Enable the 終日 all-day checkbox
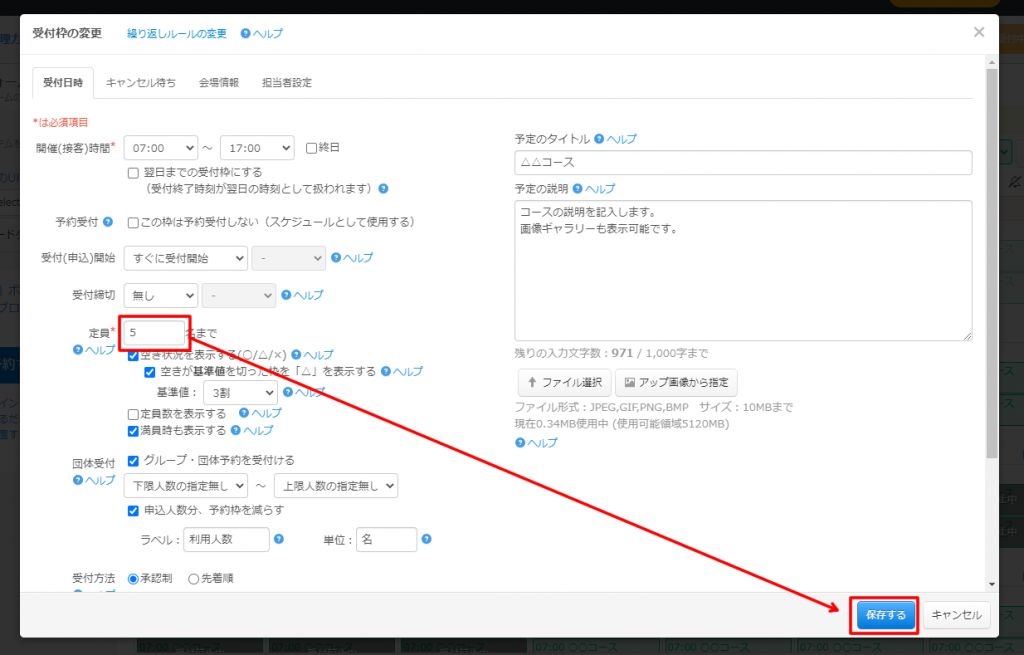Image resolution: width=1024 pixels, height=655 pixels. pyautogui.click(x=311, y=147)
